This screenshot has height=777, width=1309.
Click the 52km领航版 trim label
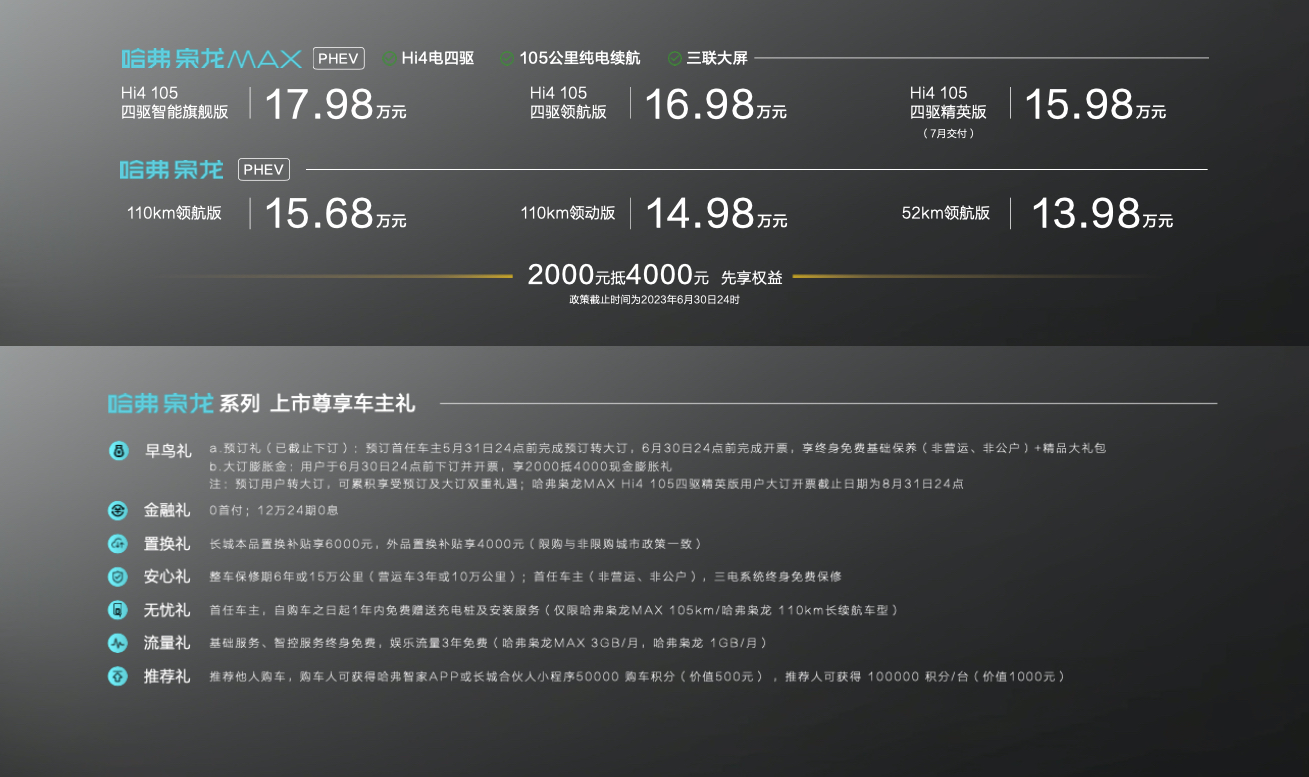tap(946, 213)
